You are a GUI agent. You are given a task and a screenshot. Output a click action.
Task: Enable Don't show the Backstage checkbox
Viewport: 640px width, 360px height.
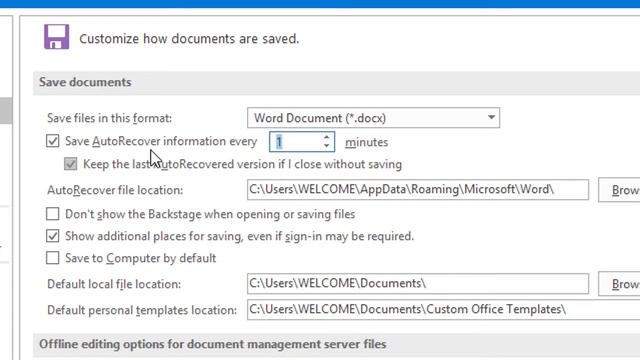[x=53, y=214]
